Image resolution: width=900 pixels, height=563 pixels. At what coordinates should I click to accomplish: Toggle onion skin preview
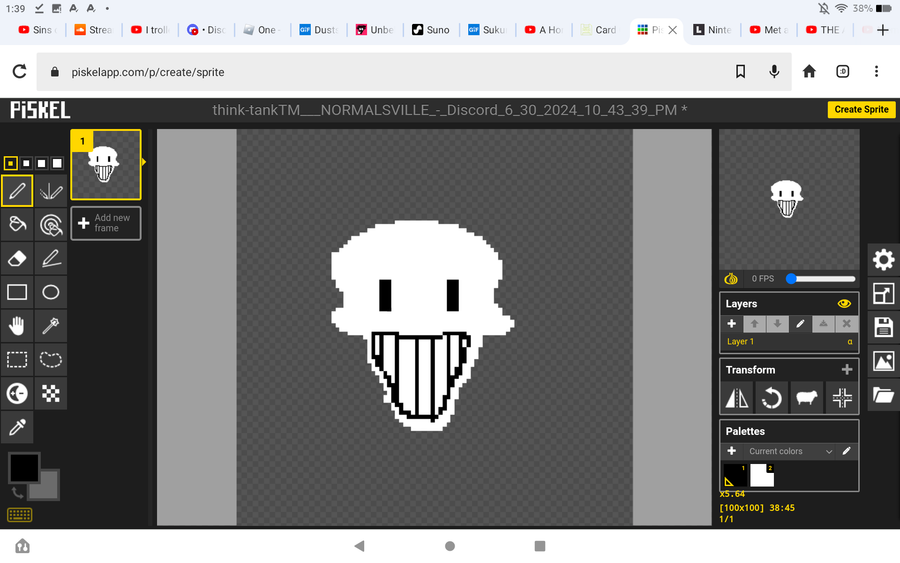731,278
